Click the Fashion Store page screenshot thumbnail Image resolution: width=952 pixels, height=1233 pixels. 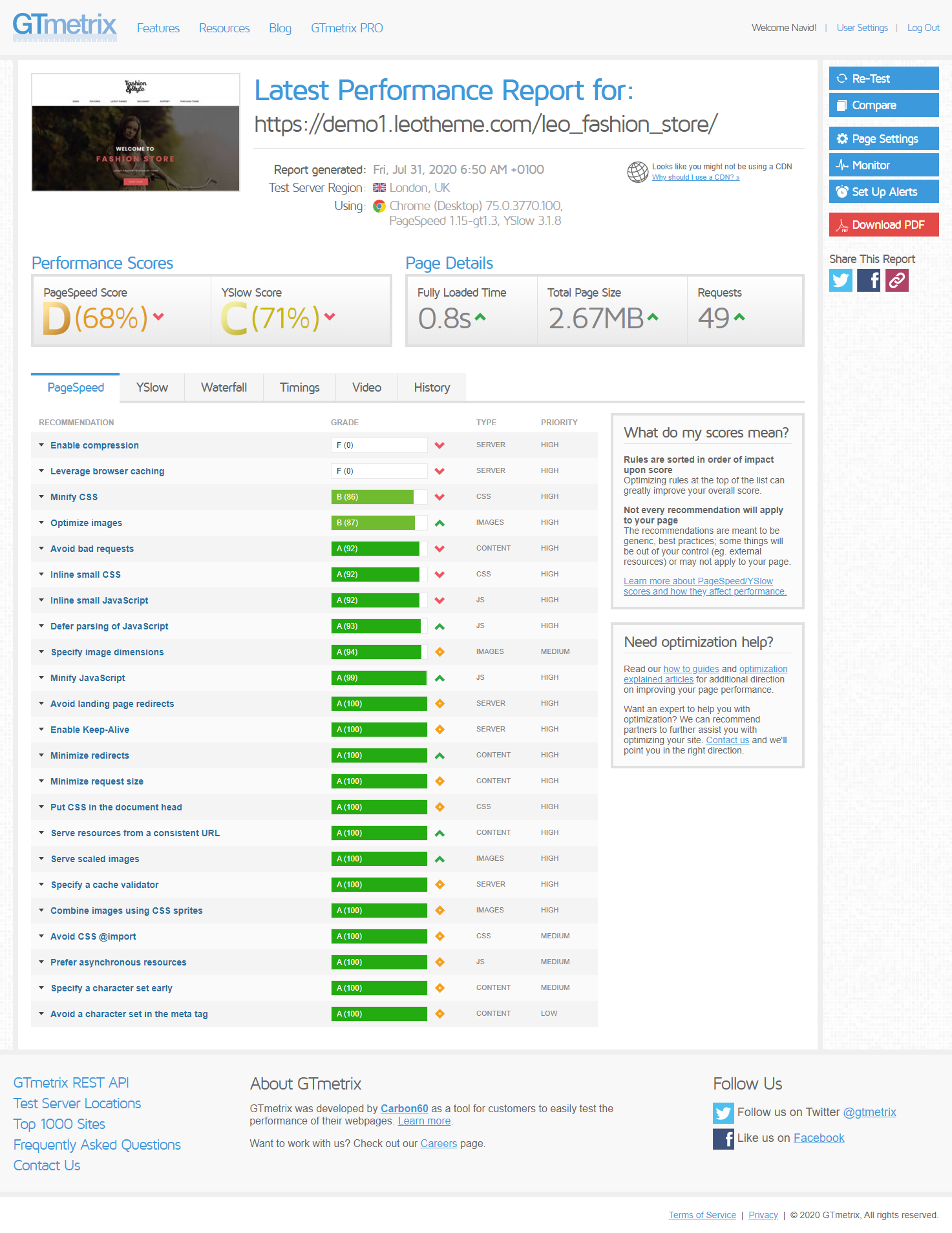click(136, 132)
